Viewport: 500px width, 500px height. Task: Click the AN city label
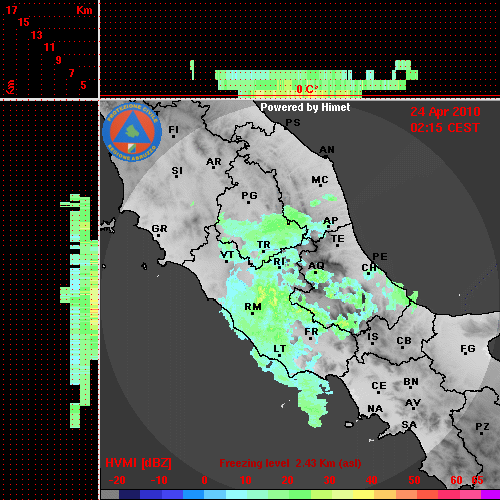[327, 150]
